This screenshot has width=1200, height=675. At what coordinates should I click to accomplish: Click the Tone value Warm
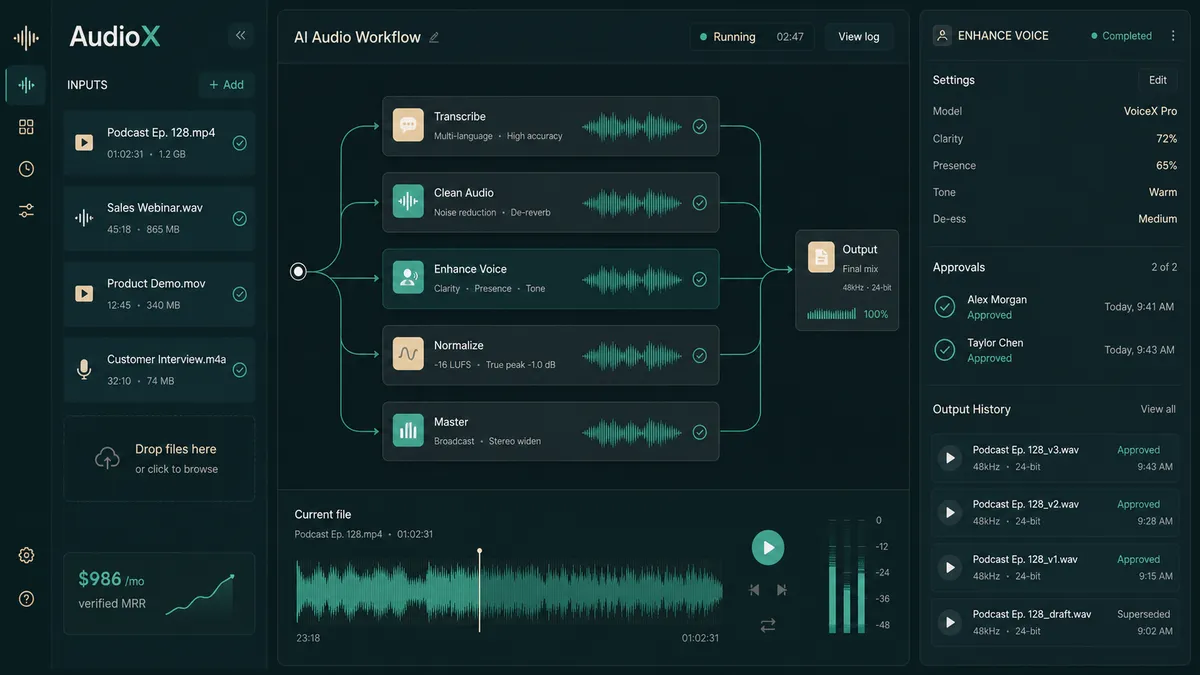(x=1163, y=192)
